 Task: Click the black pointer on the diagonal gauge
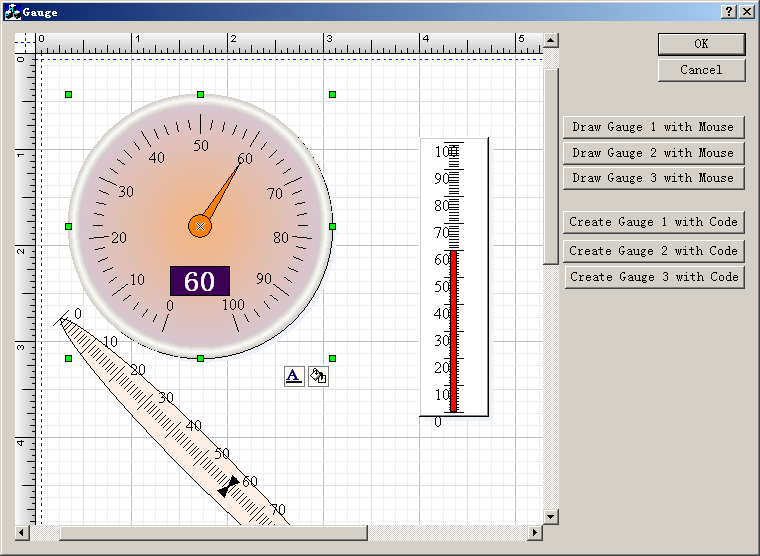230,487
